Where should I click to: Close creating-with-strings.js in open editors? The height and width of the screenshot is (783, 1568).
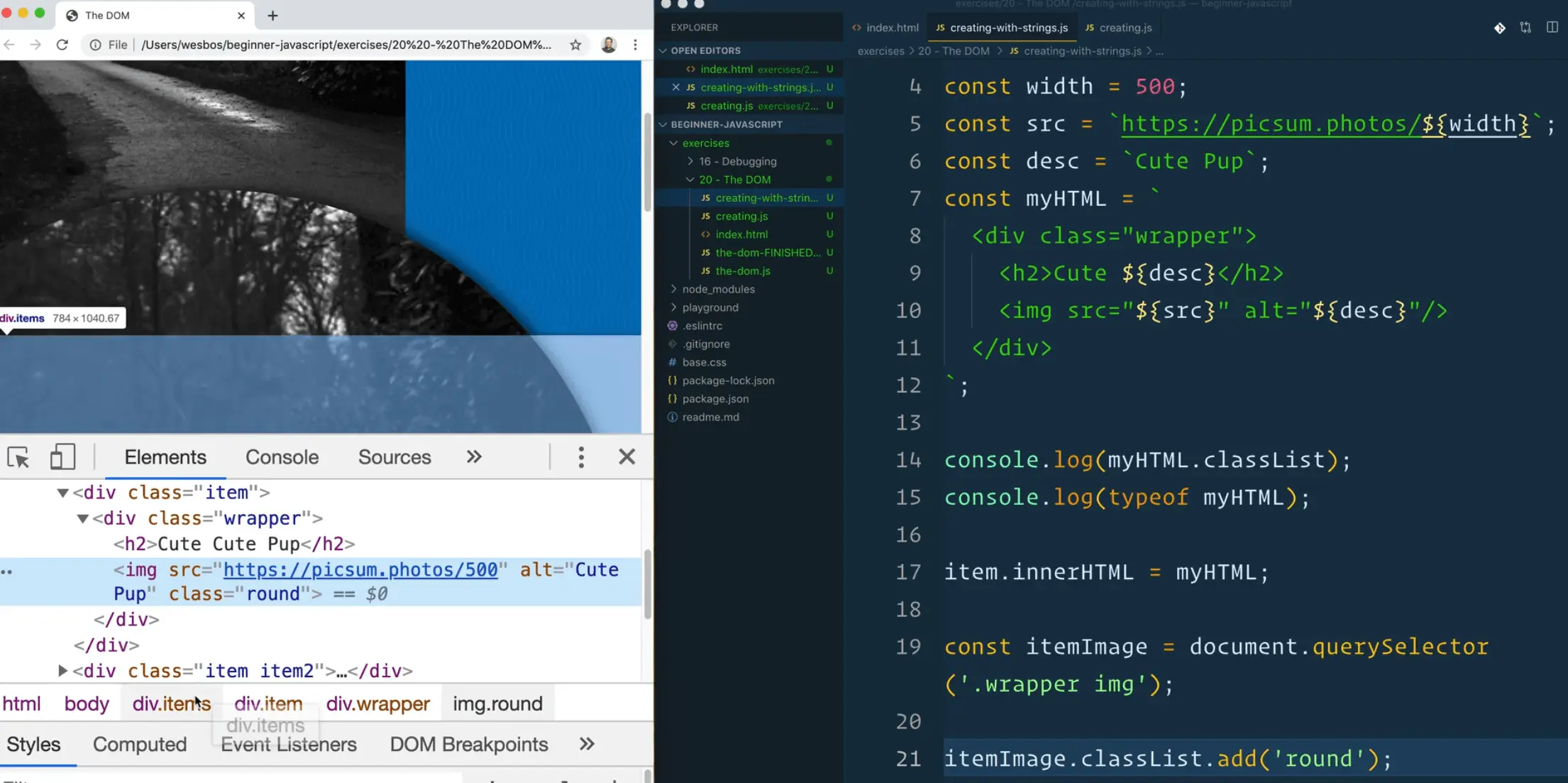(x=675, y=87)
